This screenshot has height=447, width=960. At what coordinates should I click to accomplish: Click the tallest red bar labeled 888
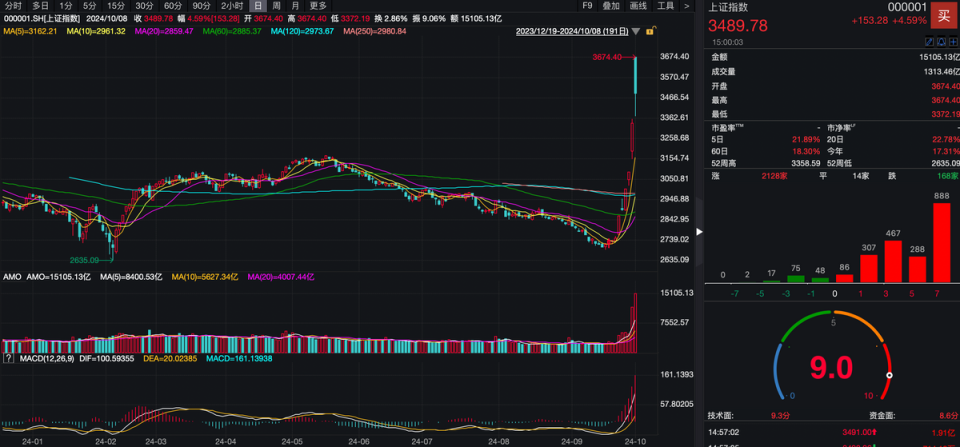pos(941,241)
